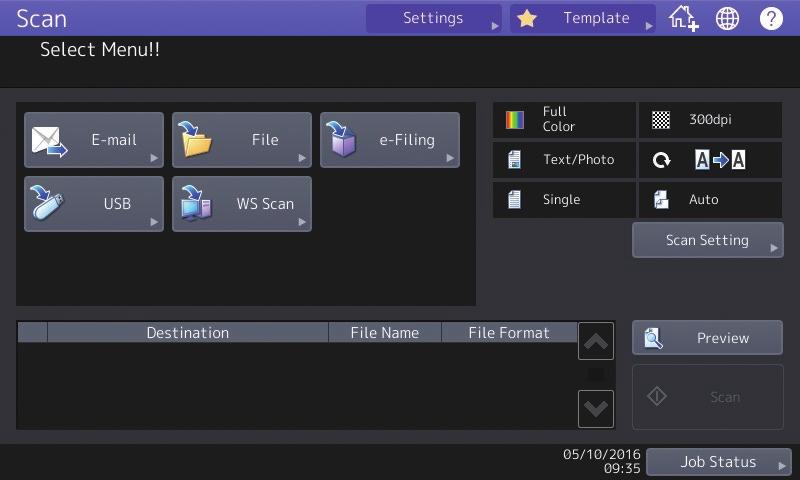
Task: Open the home screen add icon
Action: tap(683, 19)
